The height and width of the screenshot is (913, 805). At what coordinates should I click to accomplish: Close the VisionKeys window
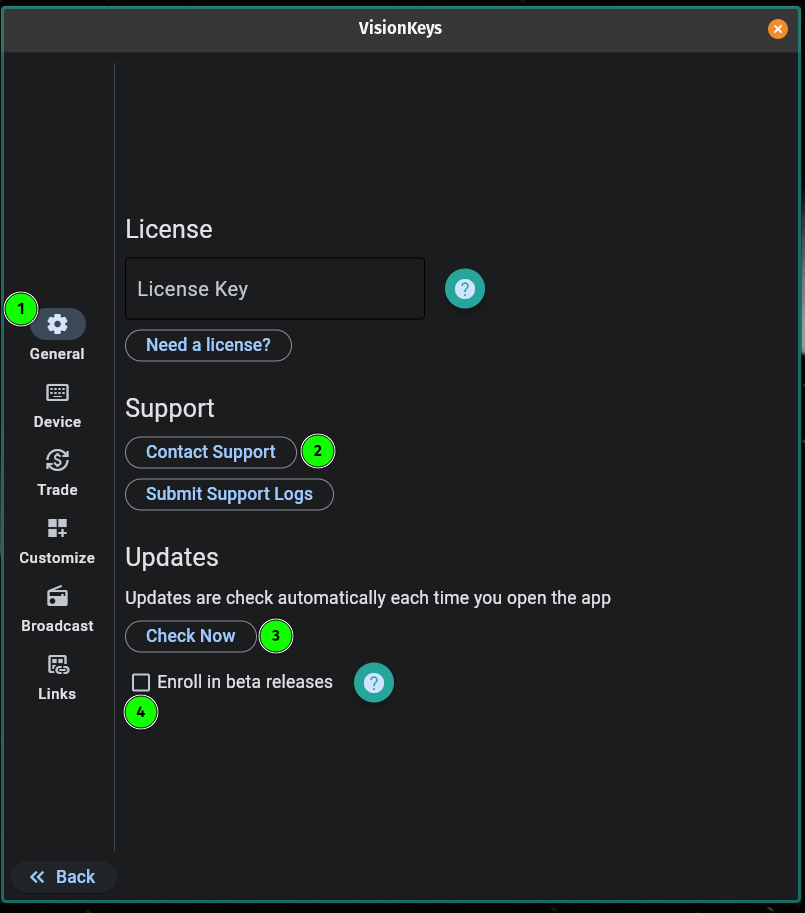pos(778,29)
